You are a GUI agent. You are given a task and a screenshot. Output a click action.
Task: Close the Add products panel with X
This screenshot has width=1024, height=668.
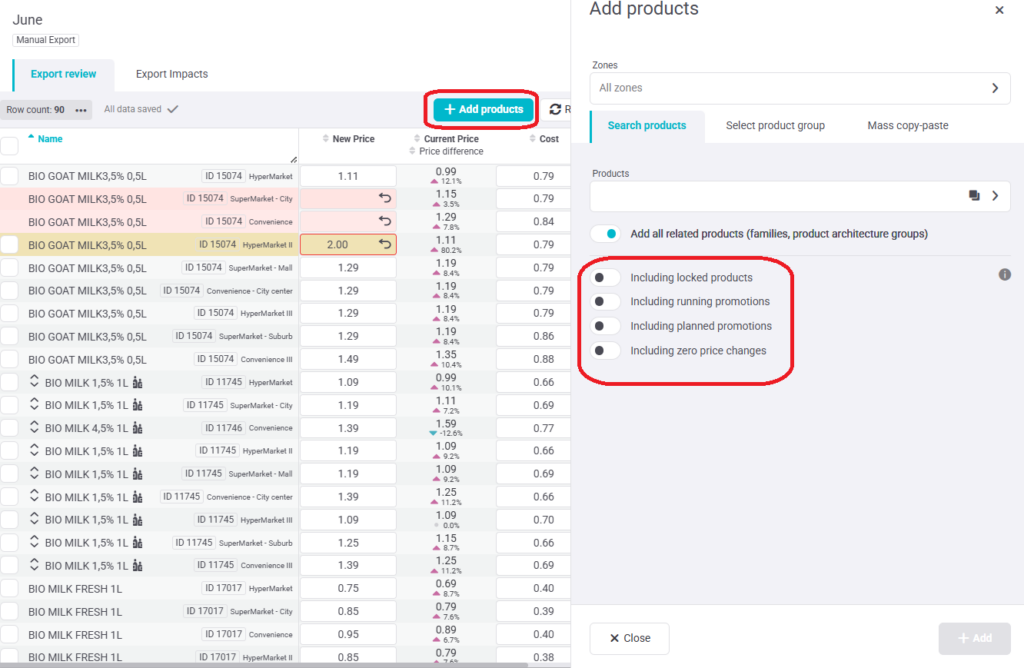pyautogui.click(x=999, y=10)
